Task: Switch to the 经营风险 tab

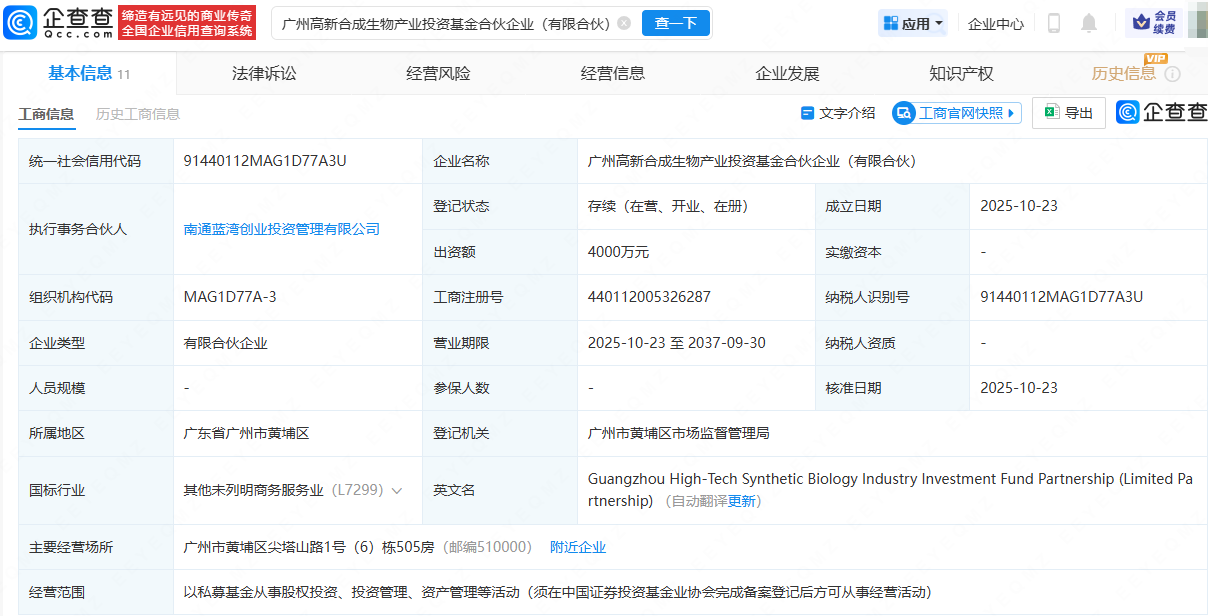Action: (x=438, y=73)
